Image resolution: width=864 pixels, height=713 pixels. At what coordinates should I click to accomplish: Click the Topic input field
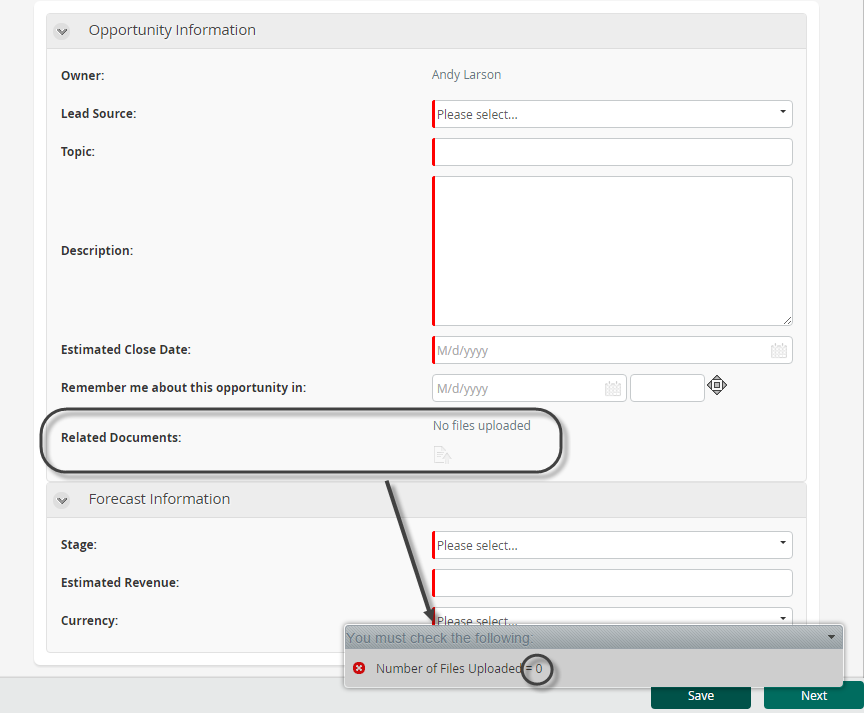click(612, 152)
